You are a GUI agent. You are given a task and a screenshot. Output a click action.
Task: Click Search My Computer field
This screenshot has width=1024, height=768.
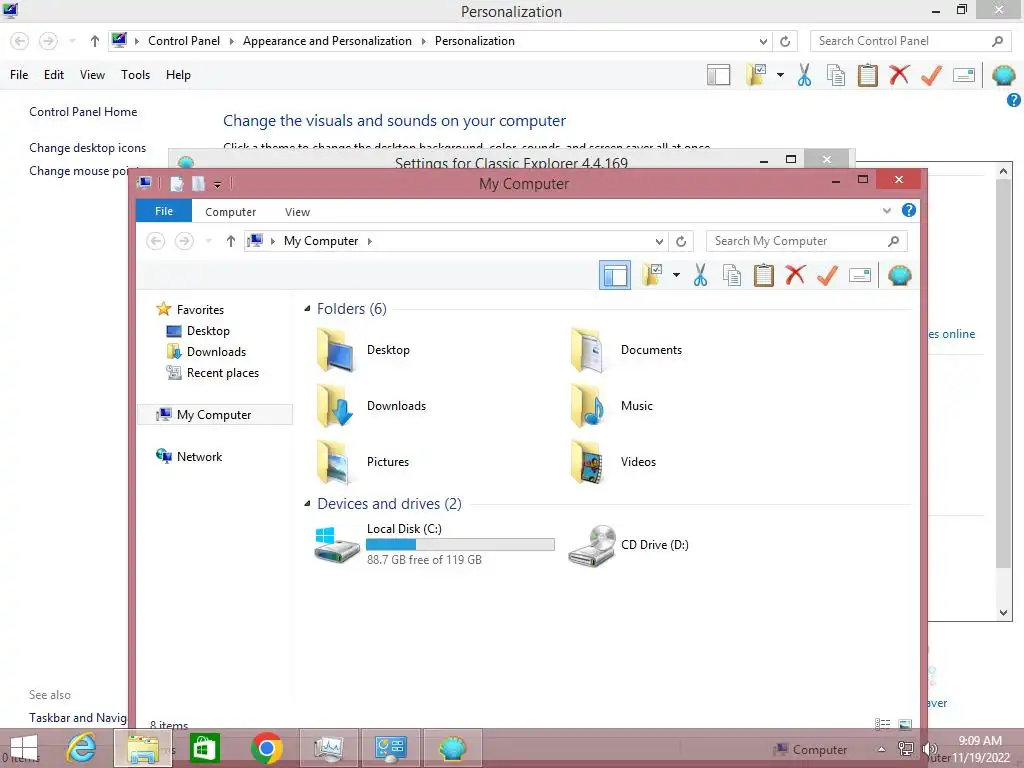(806, 241)
